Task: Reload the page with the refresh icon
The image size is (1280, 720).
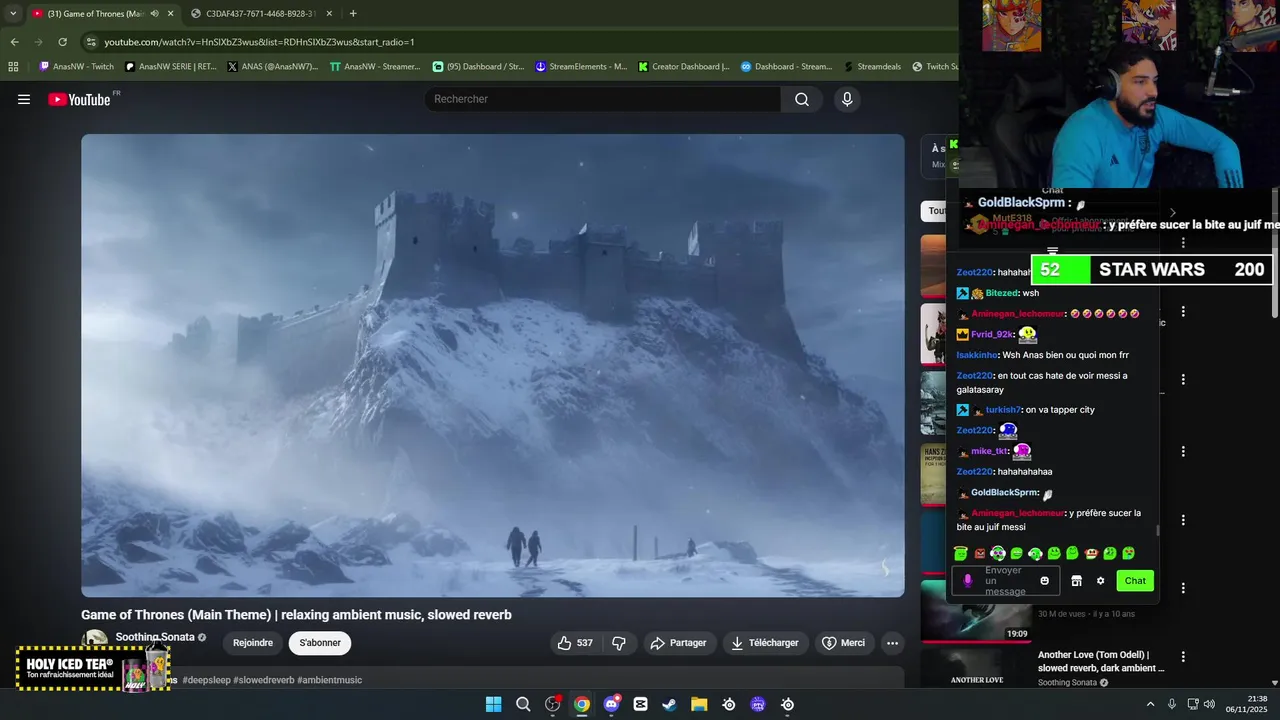Action: (62, 42)
